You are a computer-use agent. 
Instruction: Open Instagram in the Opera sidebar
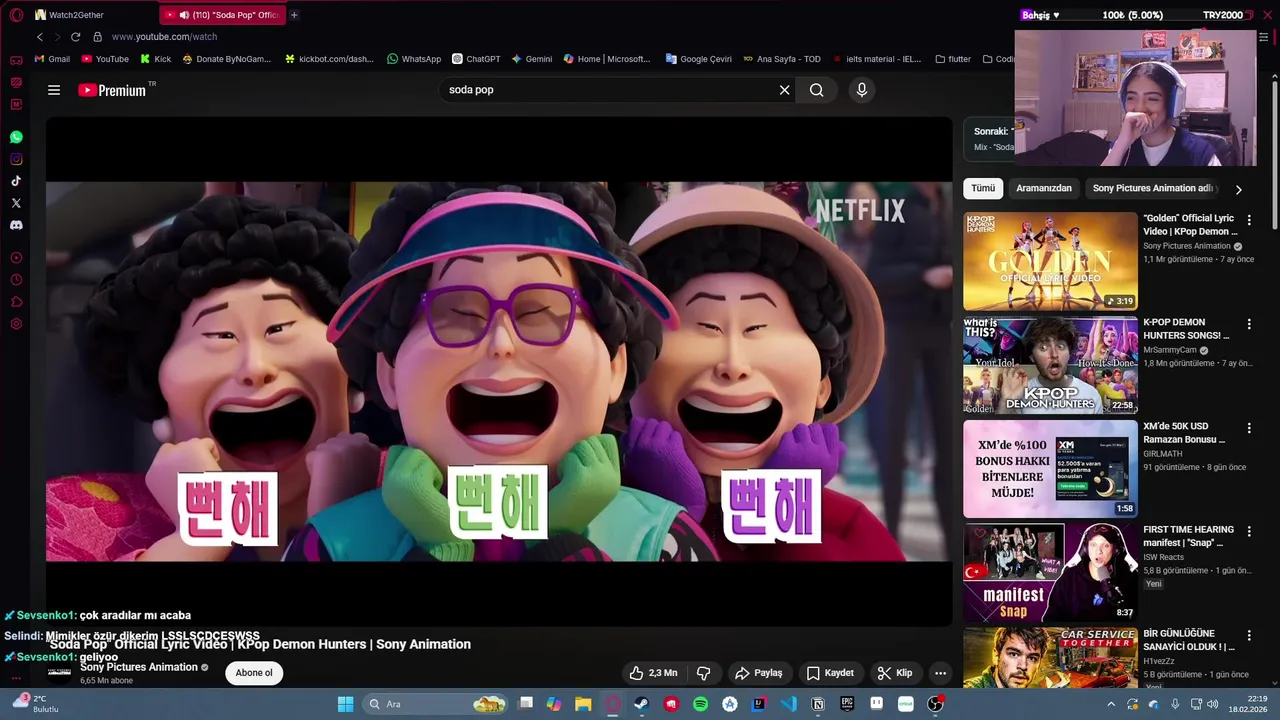point(16,159)
